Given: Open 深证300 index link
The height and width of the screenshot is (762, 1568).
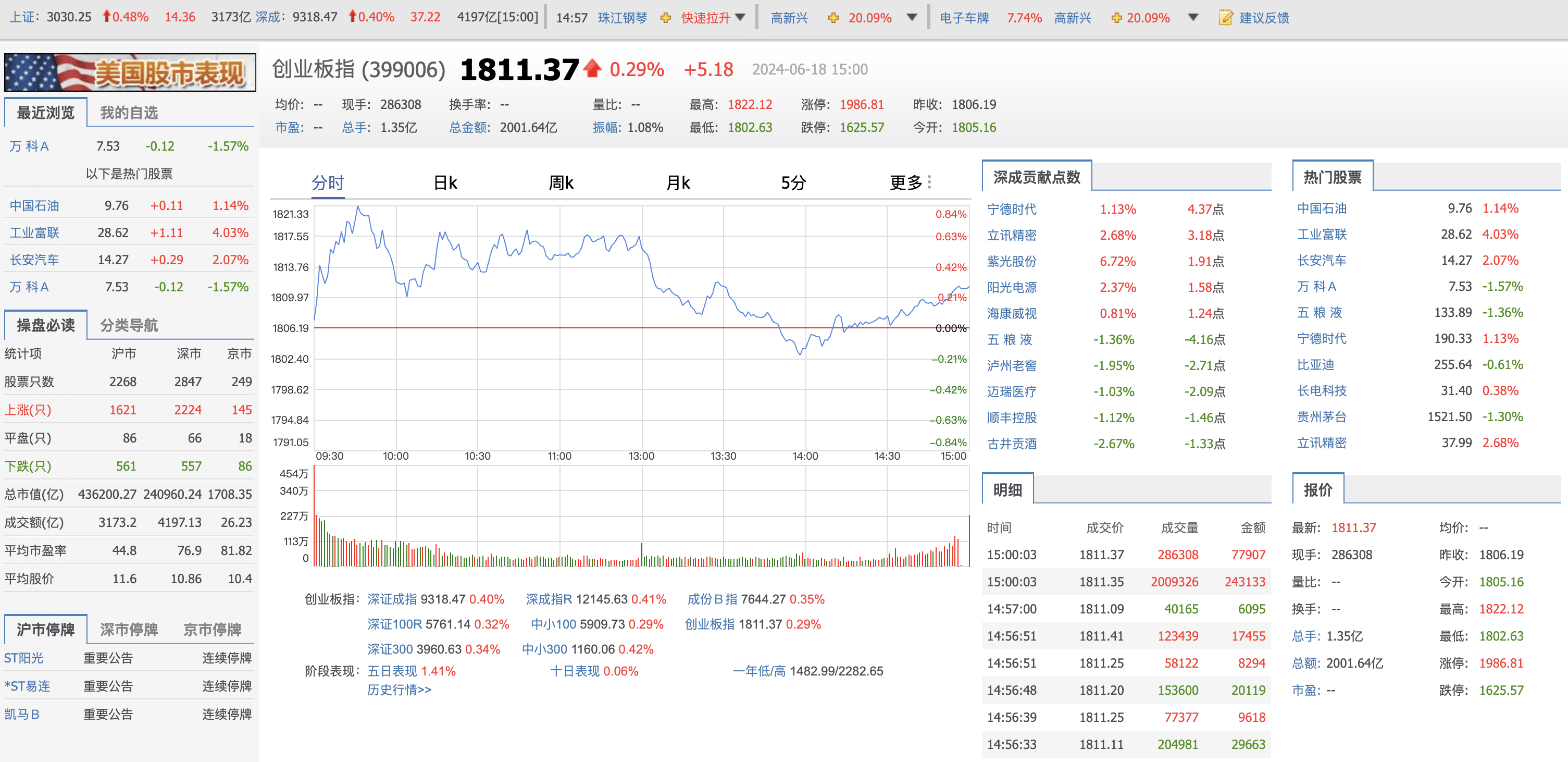Looking at the screenshot, I should click(x=390, y=649).
